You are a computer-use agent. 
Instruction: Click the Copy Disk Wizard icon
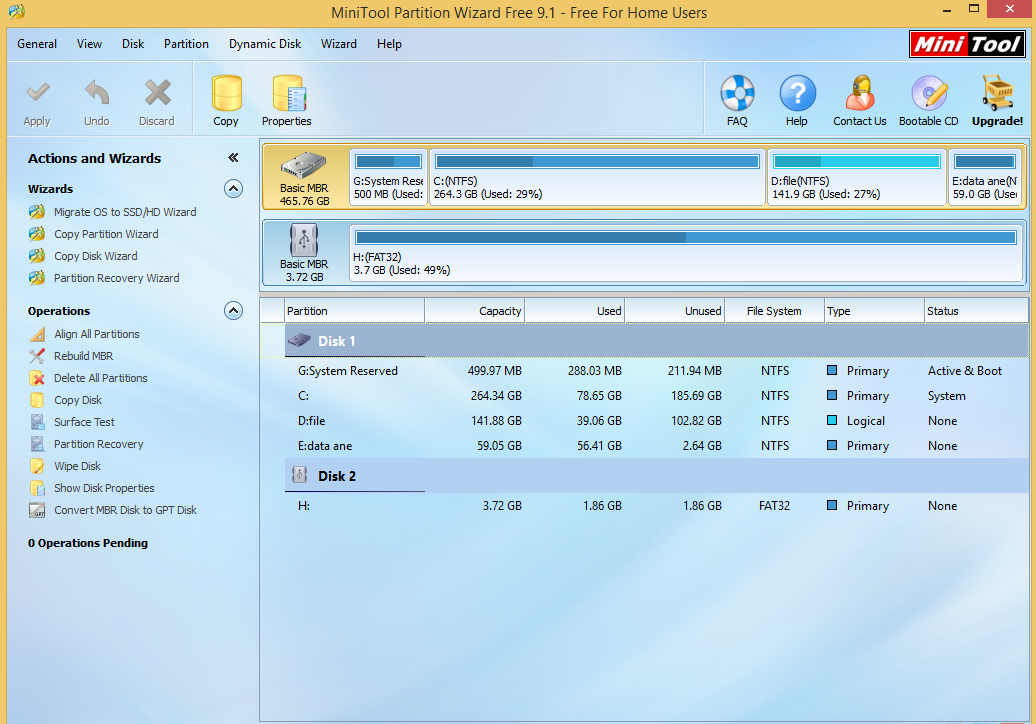[37, 256]
